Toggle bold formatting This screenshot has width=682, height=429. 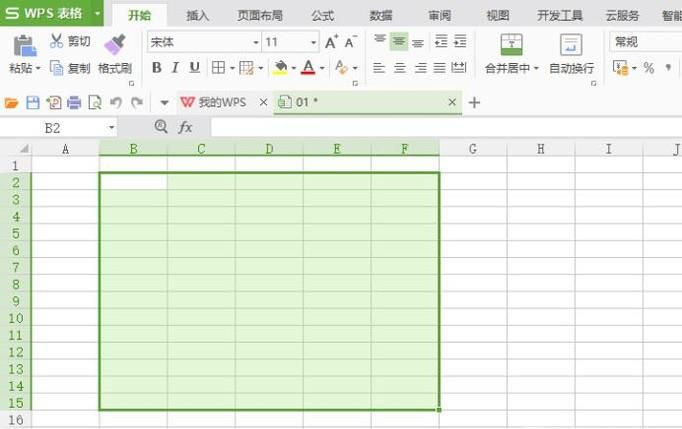(157, 67)
